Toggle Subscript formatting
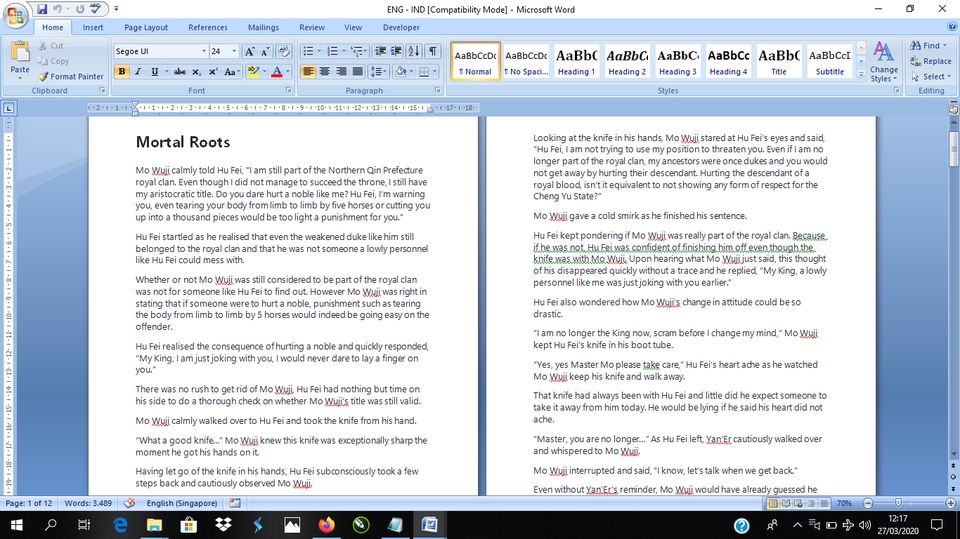This screenshot has height=539, width=960. click(196, 72)
